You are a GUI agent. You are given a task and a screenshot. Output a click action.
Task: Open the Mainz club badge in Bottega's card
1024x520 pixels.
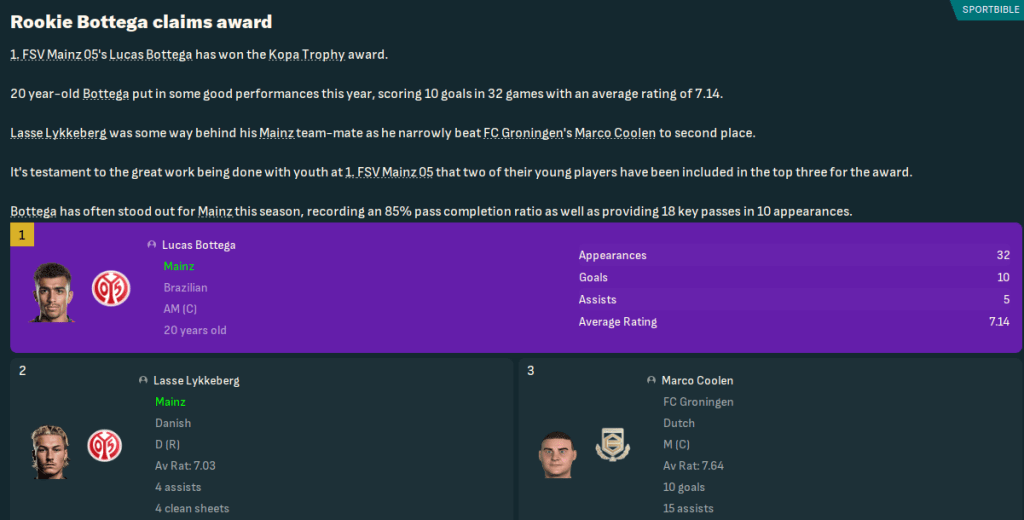(111, 288)
